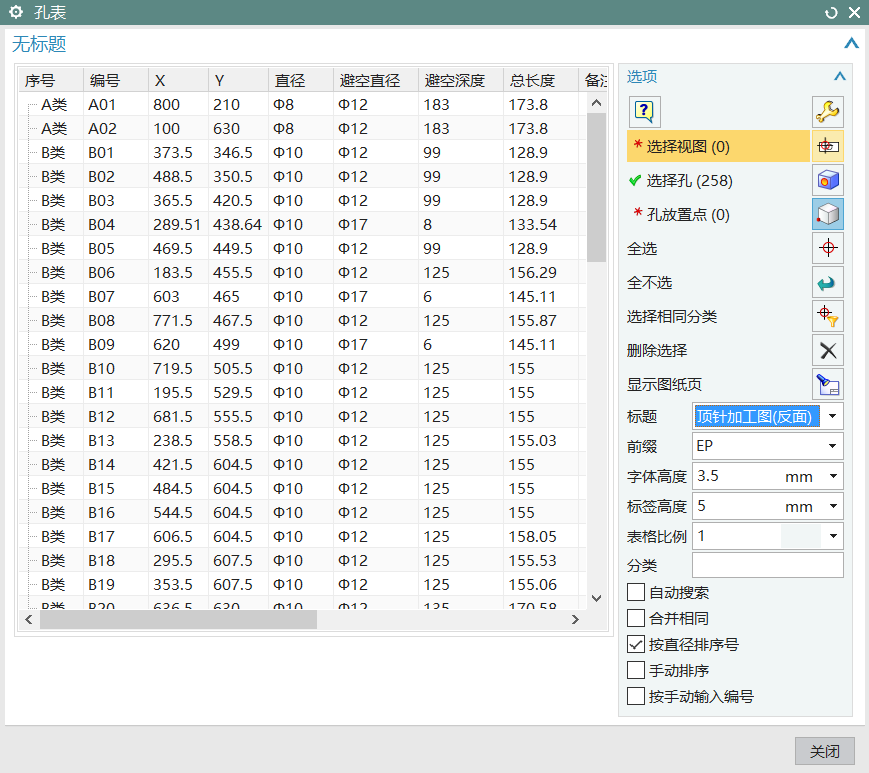The image size is (869, 773).
Task: Click the select hole cube icon
Action: coord(827,180)
